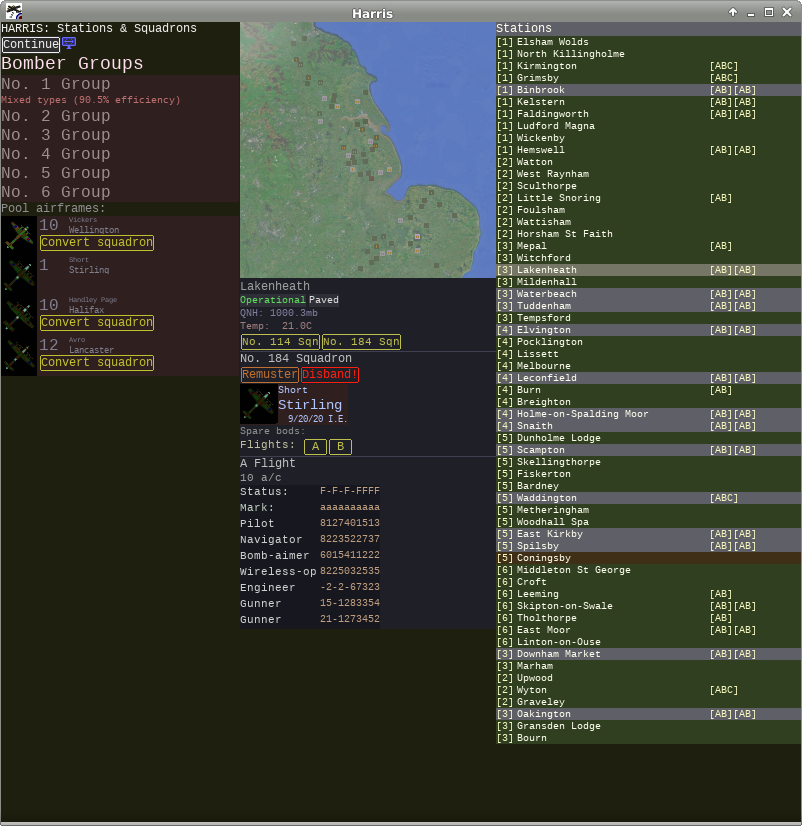Click the Halifax aircraft icon in pool
802x826 pixels.
[19, 315]
